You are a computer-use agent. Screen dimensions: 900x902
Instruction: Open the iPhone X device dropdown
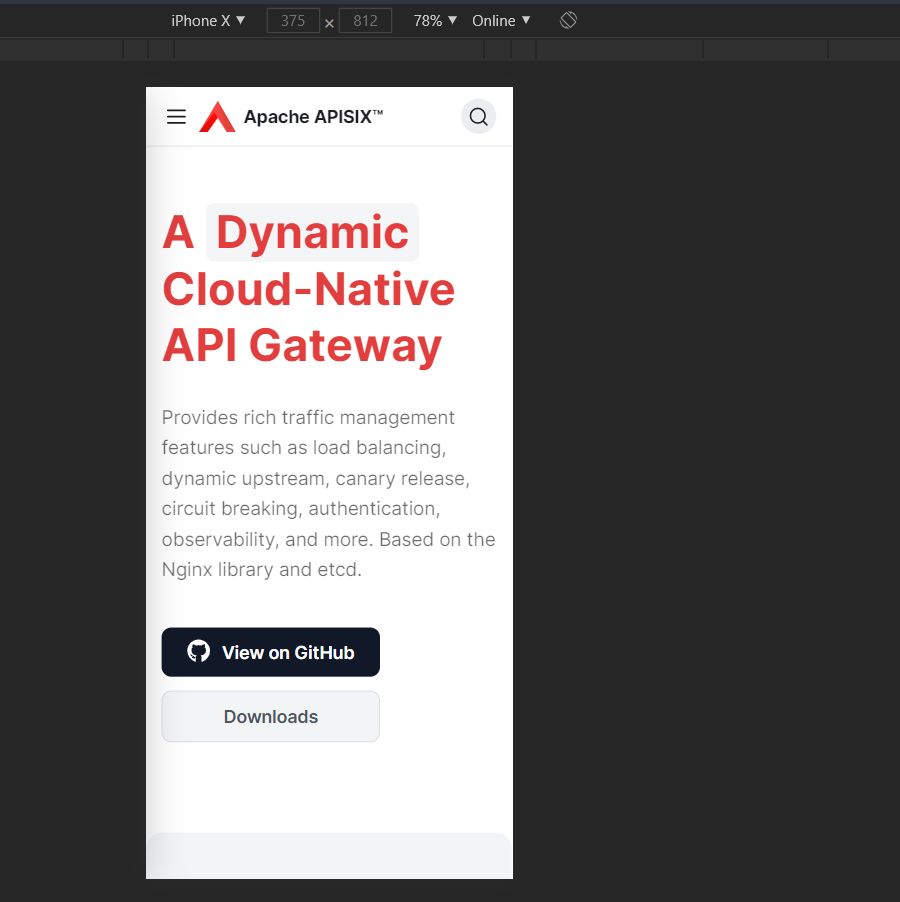coord(208,21)
